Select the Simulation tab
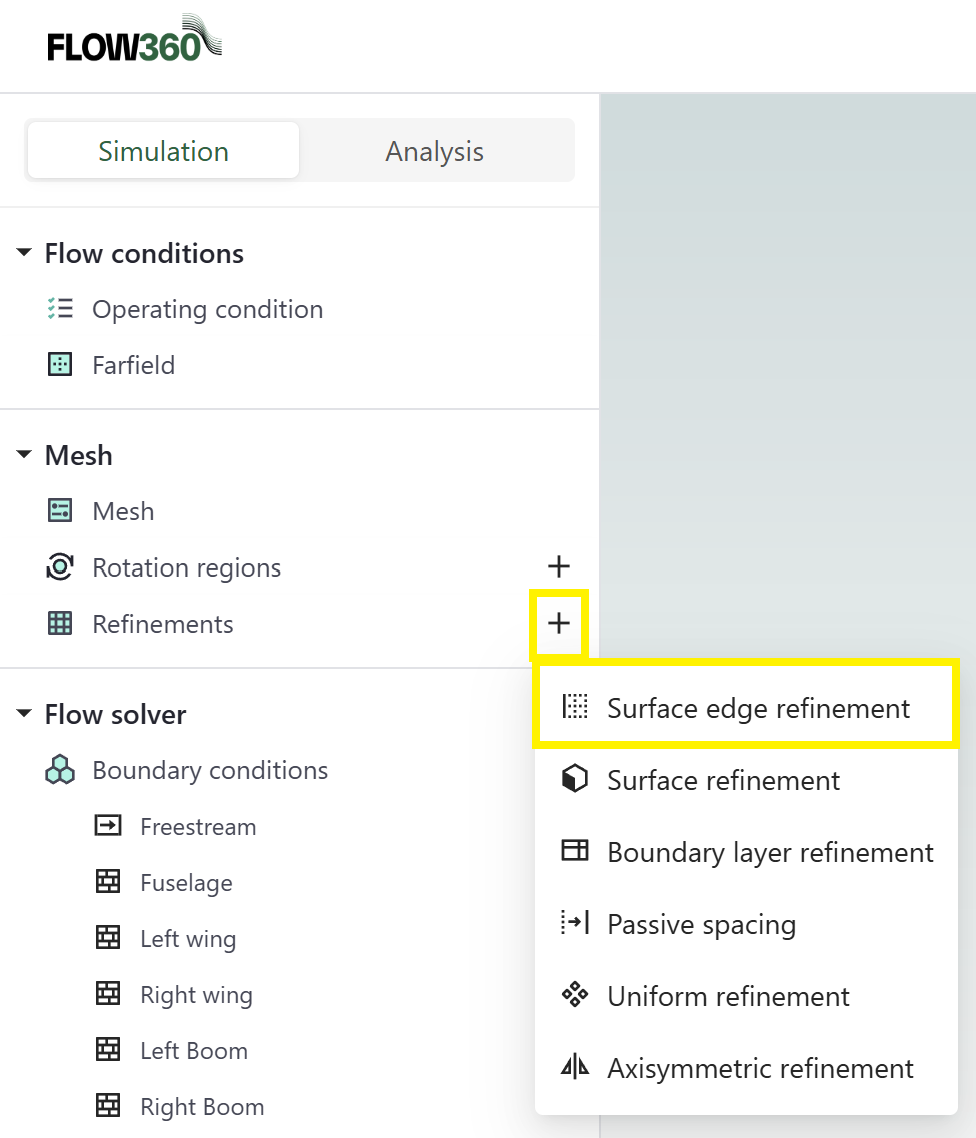The width and height of the screenshot is (976, 1138). click(163, 151)
